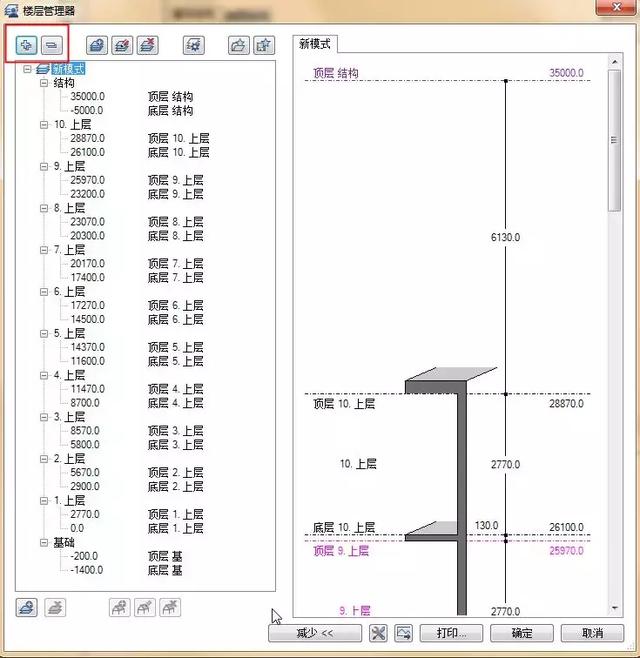
Task: Select the 35000.0 顶层 结构 row
Action: tap(132, 97)
